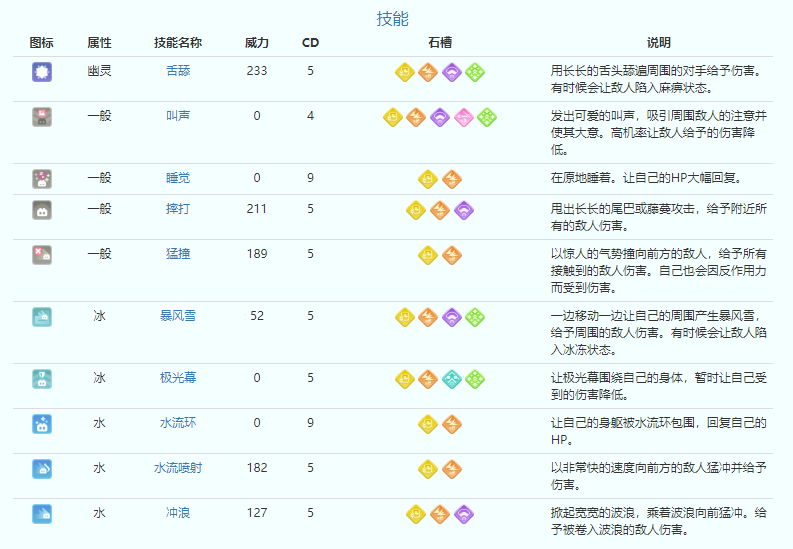Image resolution: width=793 pixels, height=549 pixels.
Task: Click the yellow stone slot in 舌舔 row
Action: point(405,72)
